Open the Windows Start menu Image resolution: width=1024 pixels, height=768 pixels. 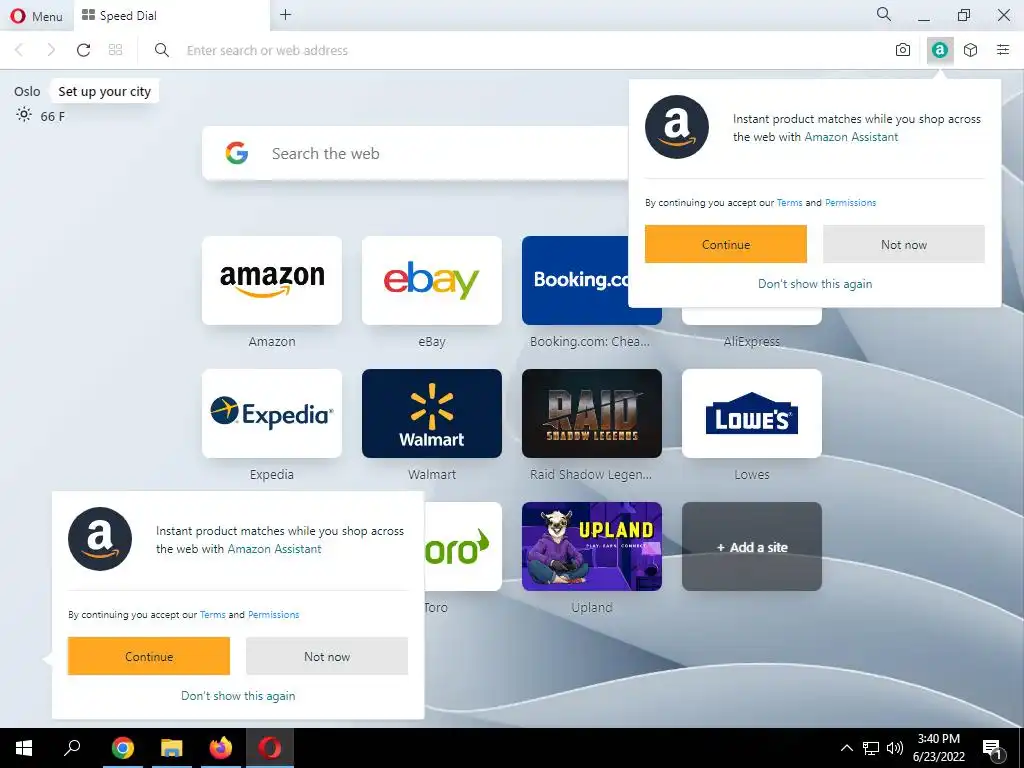click(24, 748)
